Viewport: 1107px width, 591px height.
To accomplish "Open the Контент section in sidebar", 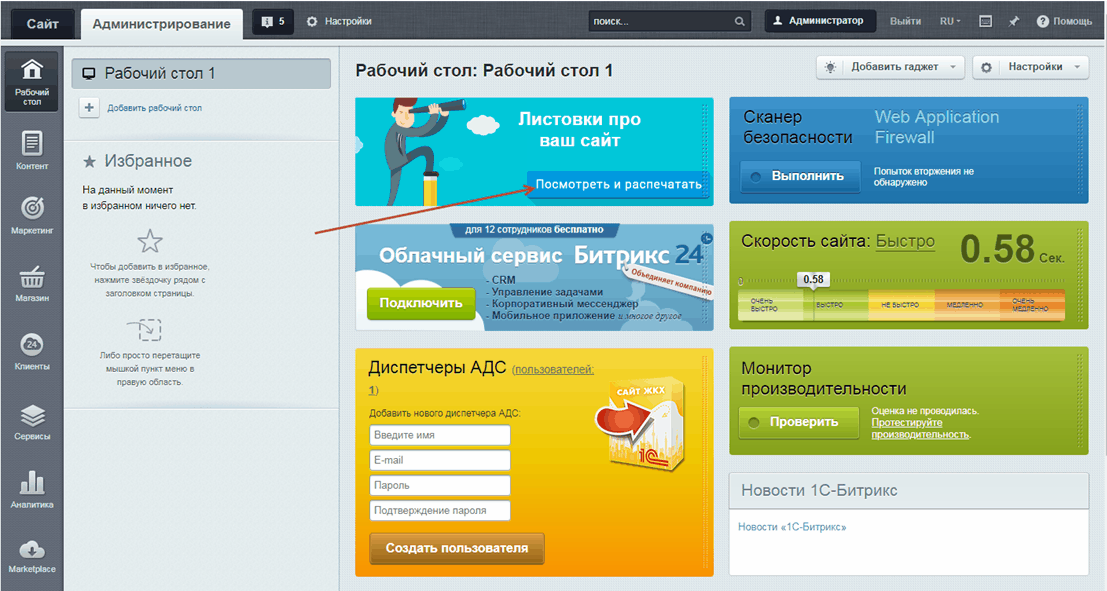I will click(x=32, y=150).
